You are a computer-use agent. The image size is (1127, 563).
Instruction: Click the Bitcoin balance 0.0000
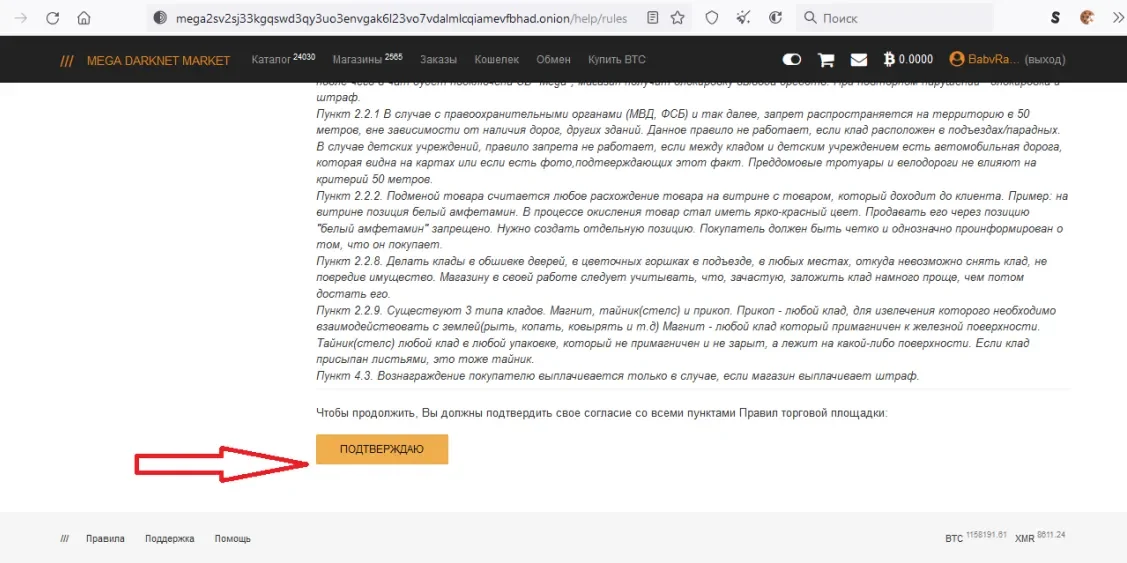pyautogui.click(x=908, y=60)
